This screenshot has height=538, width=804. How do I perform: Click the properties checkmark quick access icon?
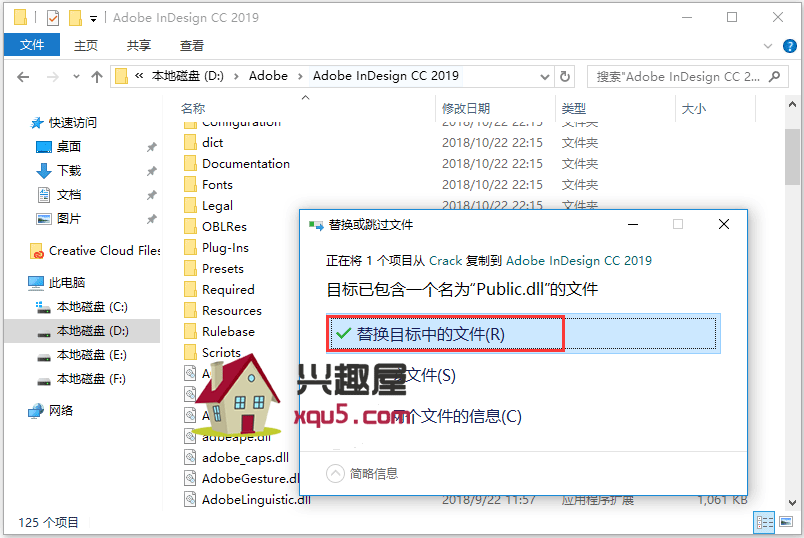coord(52,18)
